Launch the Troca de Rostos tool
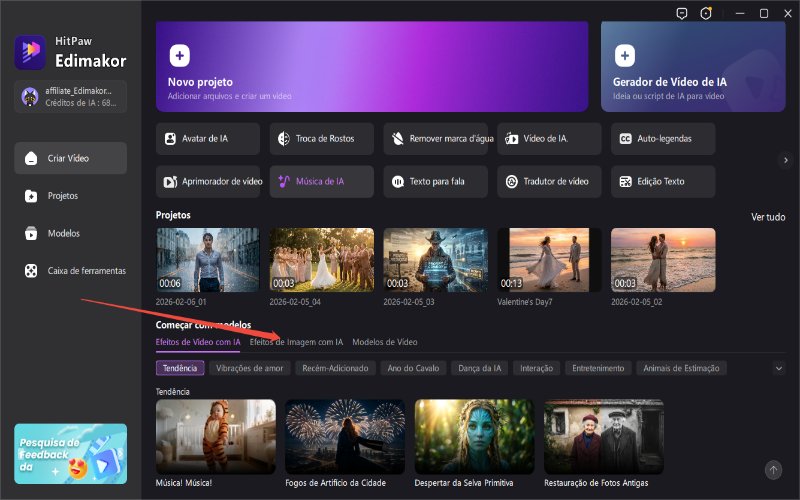800x500 pixels. (321, 139)
